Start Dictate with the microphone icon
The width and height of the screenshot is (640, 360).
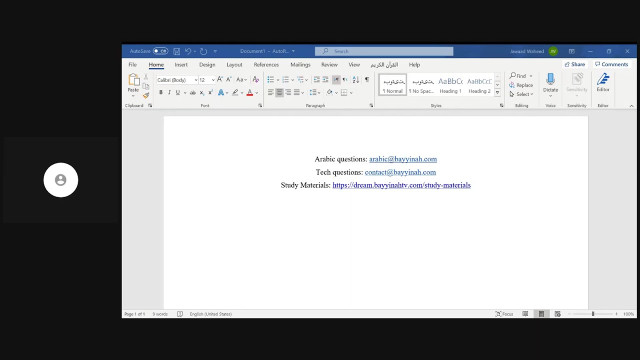coord(550,85)
